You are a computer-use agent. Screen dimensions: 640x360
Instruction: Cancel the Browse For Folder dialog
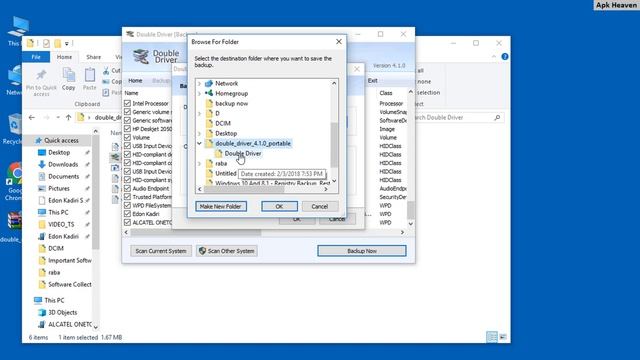pyautogui.click(x=320, y=207)
